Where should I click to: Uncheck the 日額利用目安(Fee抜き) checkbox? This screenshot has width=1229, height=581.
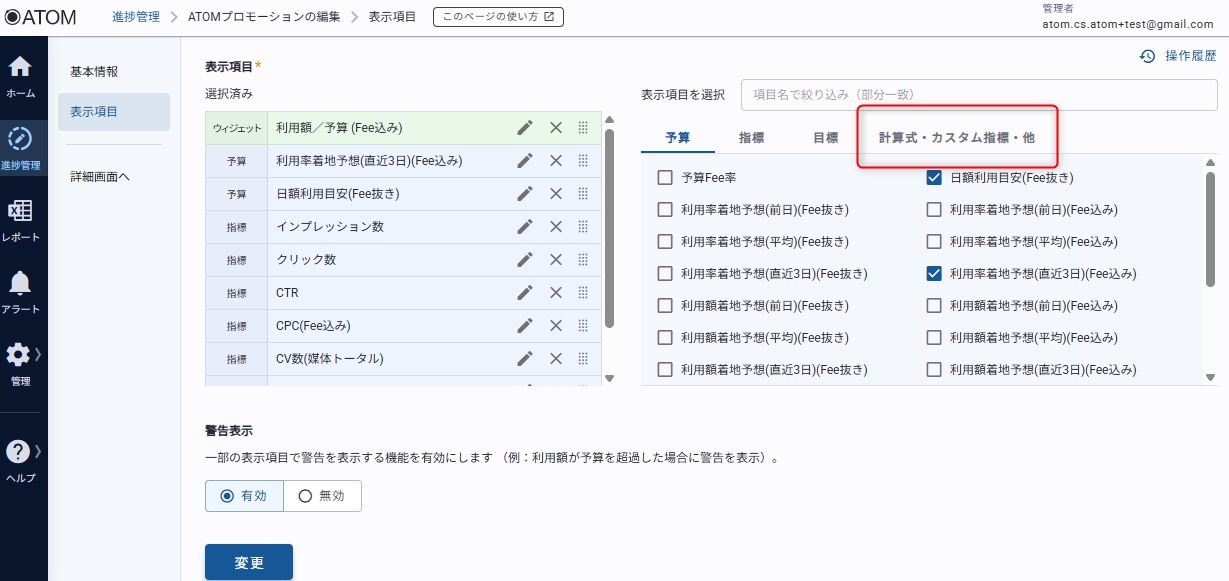pyautogui.click(x=934, y=178)
